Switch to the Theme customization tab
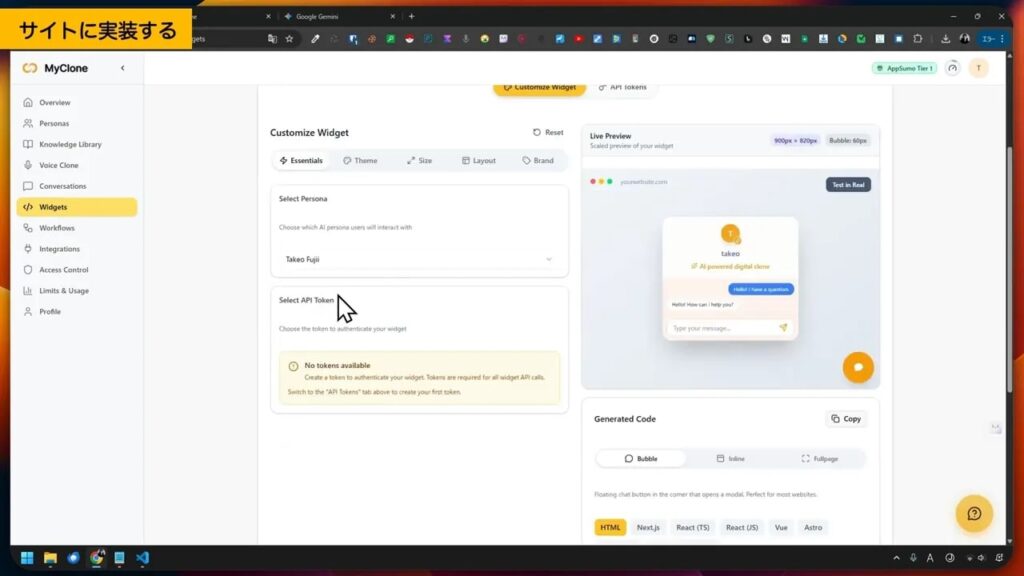The image size is (1024, 576). coord(362,160)
